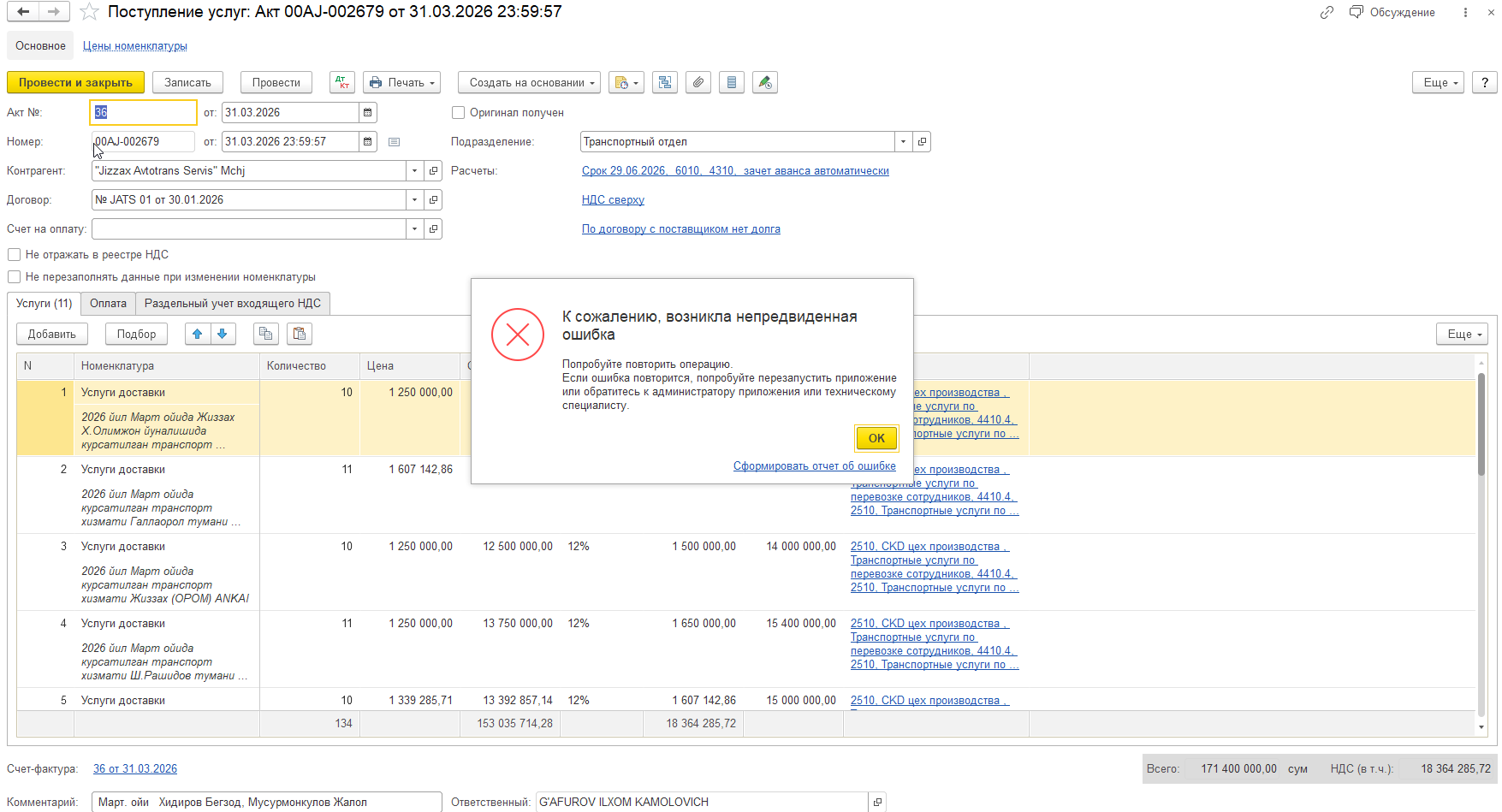The height and width of the screenshot is (812, 1502).
Task: Click the Сформировать отчет об ошибке link
Action: 815,465
